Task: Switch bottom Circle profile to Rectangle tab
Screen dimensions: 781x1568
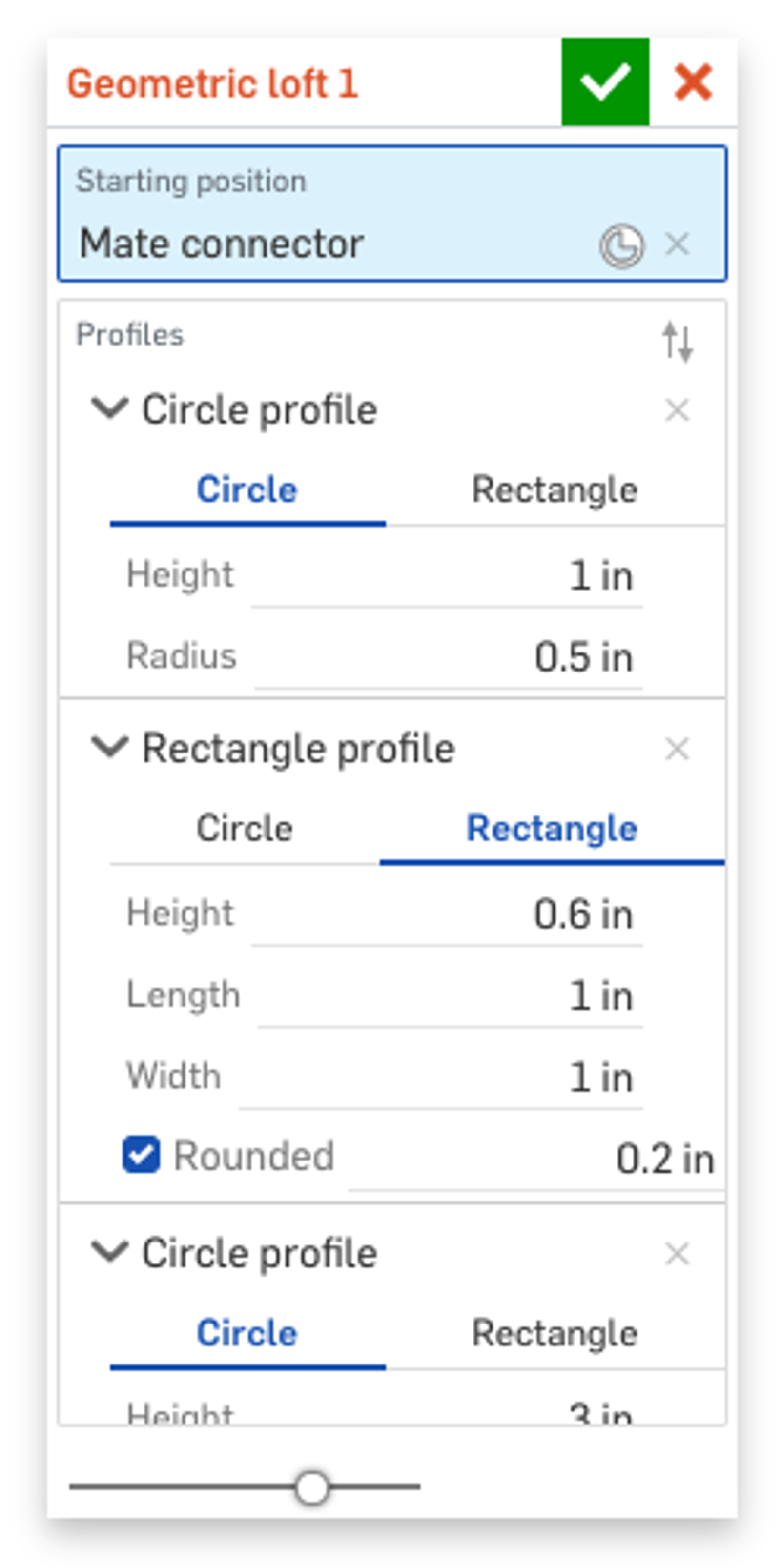Action: 554,1333
